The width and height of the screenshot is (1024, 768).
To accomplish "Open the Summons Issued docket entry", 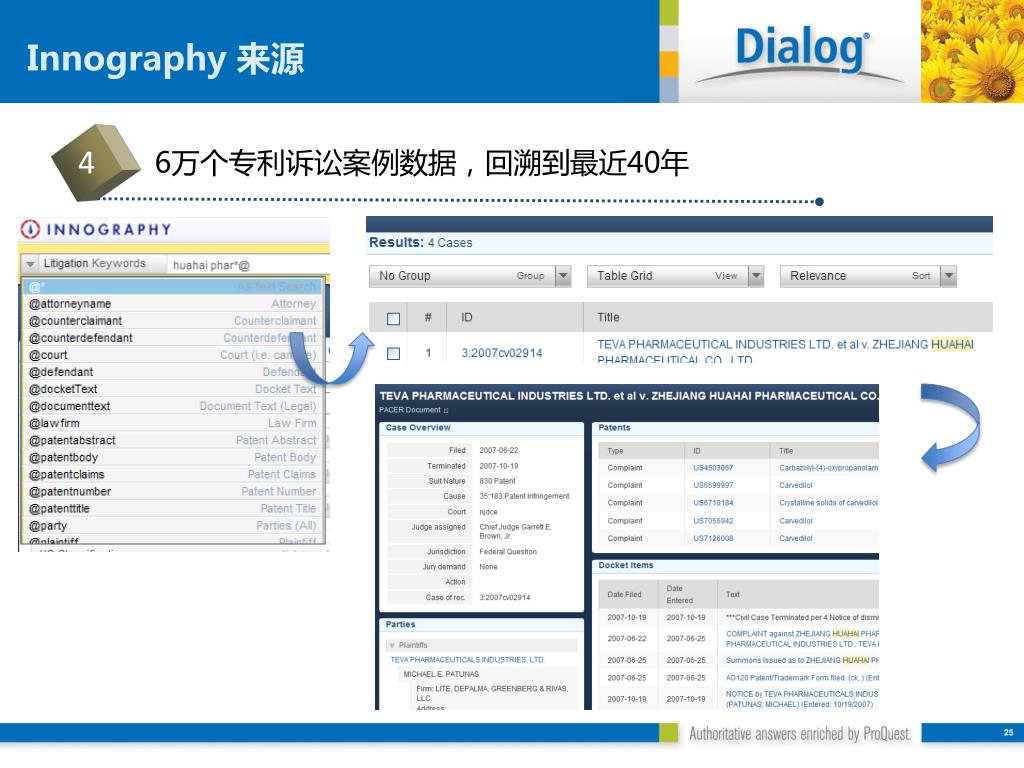I will click(x=802, y=660).
